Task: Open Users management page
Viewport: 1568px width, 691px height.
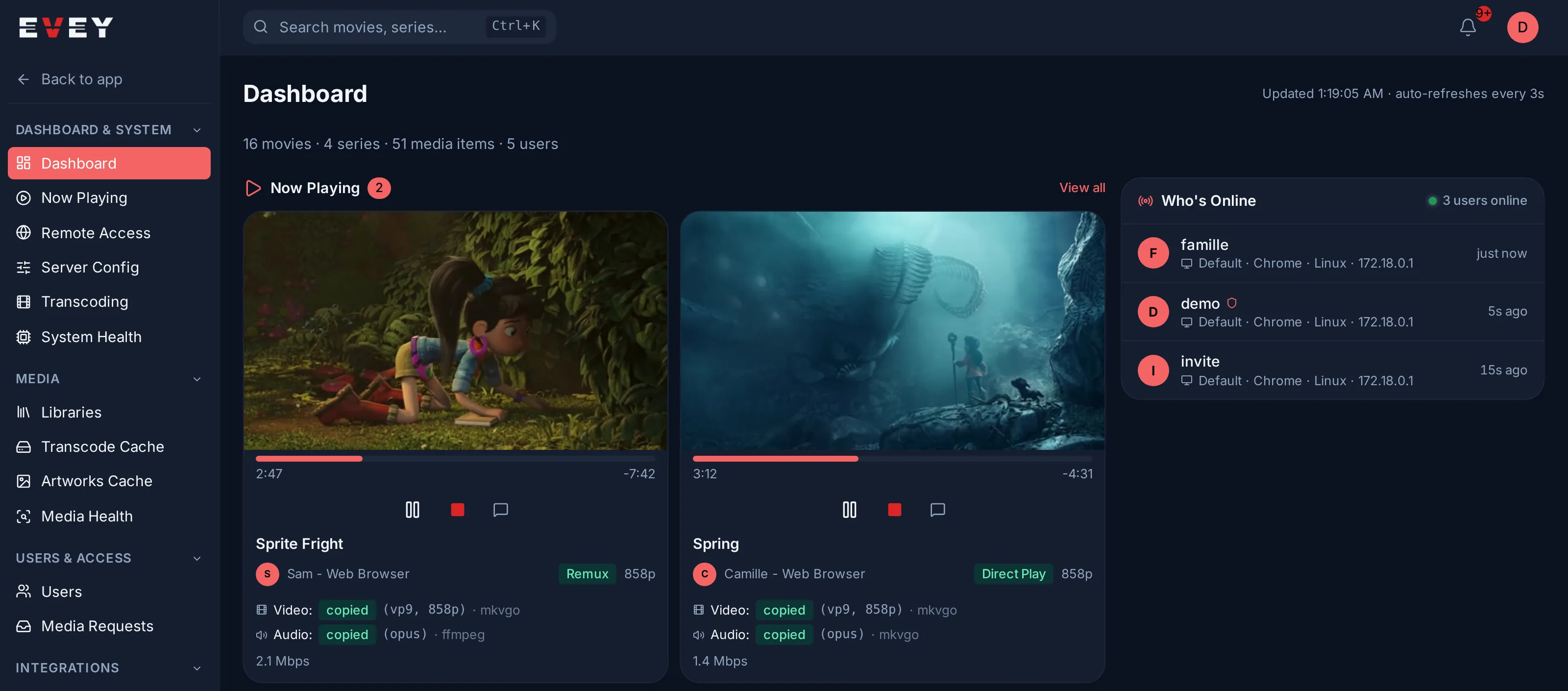Action: point(109,592)
